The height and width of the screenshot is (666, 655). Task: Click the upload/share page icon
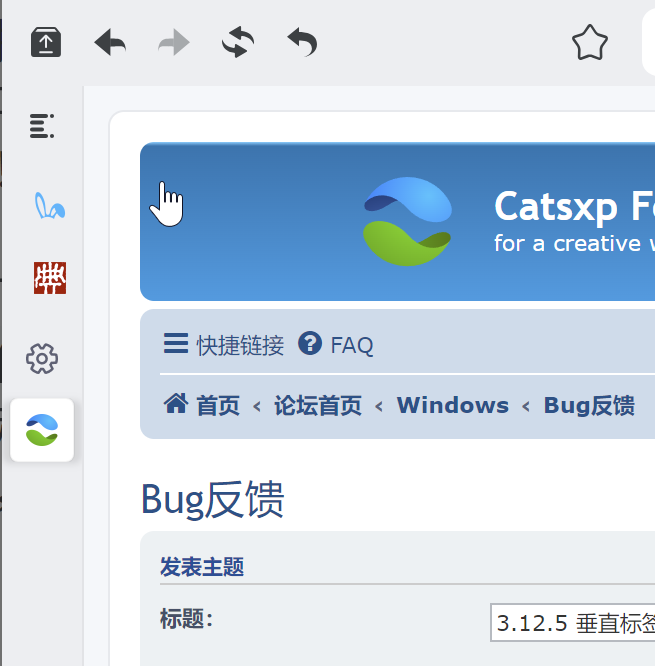pos(46,42)
